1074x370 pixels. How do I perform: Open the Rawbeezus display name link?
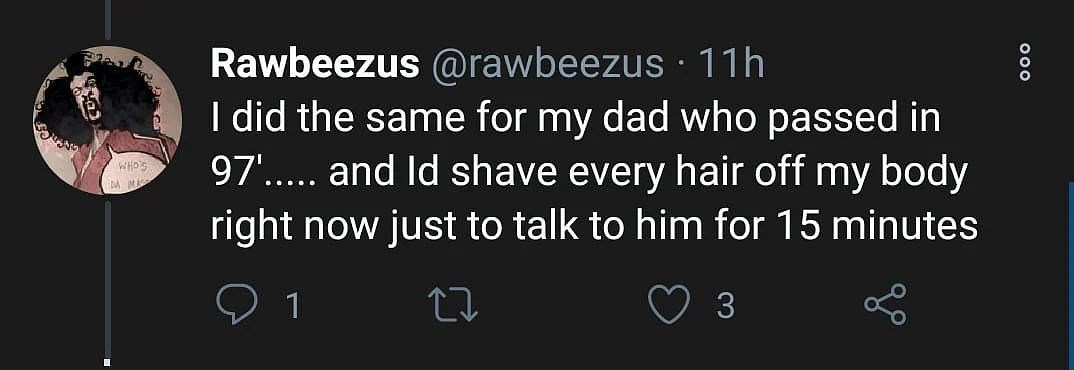tap(315, 64)
